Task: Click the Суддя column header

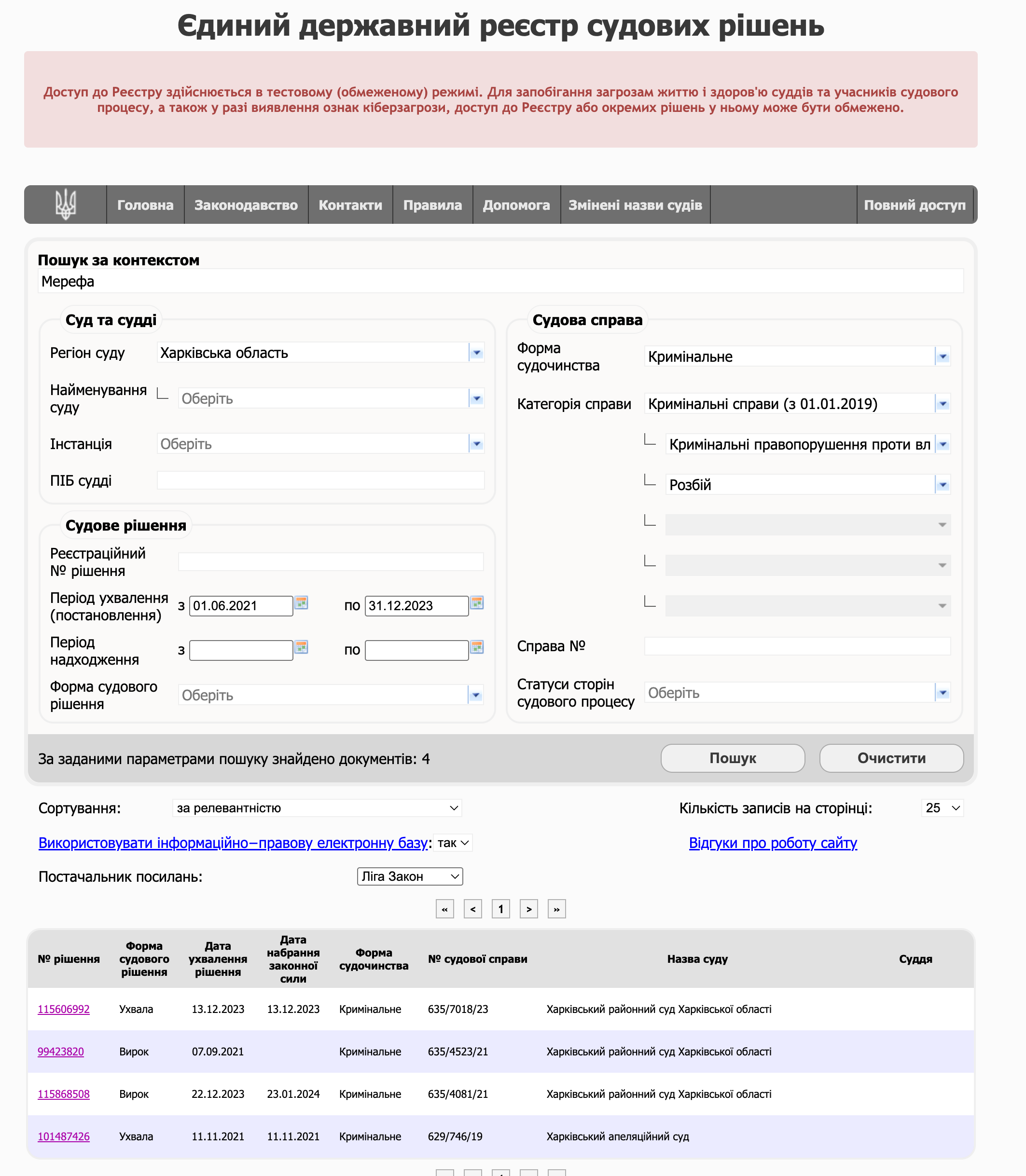Action: pyautogui.click(x=915, y=958)
